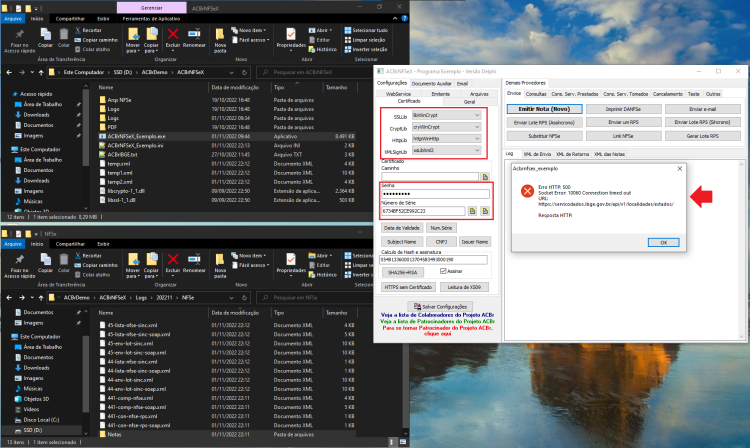Open the Consultas tab

point(536,94)
